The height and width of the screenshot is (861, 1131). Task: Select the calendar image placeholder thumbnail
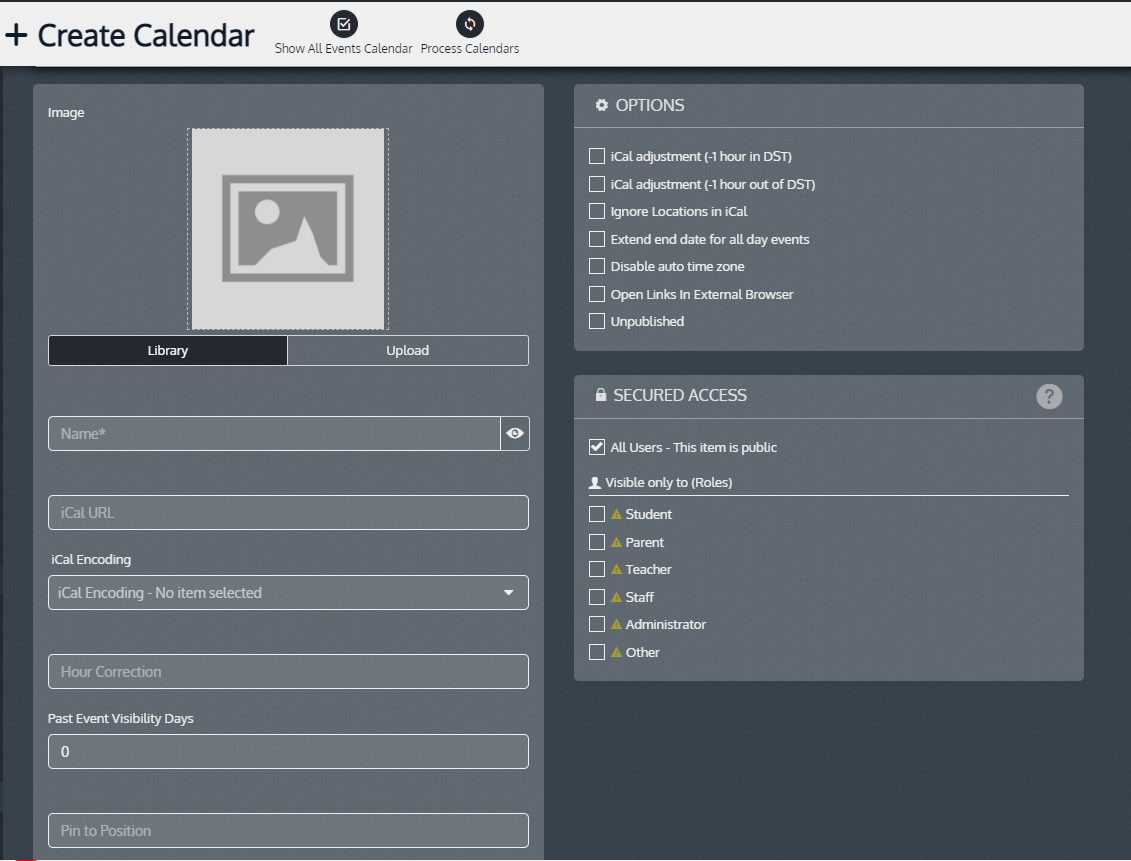(287, 228)
